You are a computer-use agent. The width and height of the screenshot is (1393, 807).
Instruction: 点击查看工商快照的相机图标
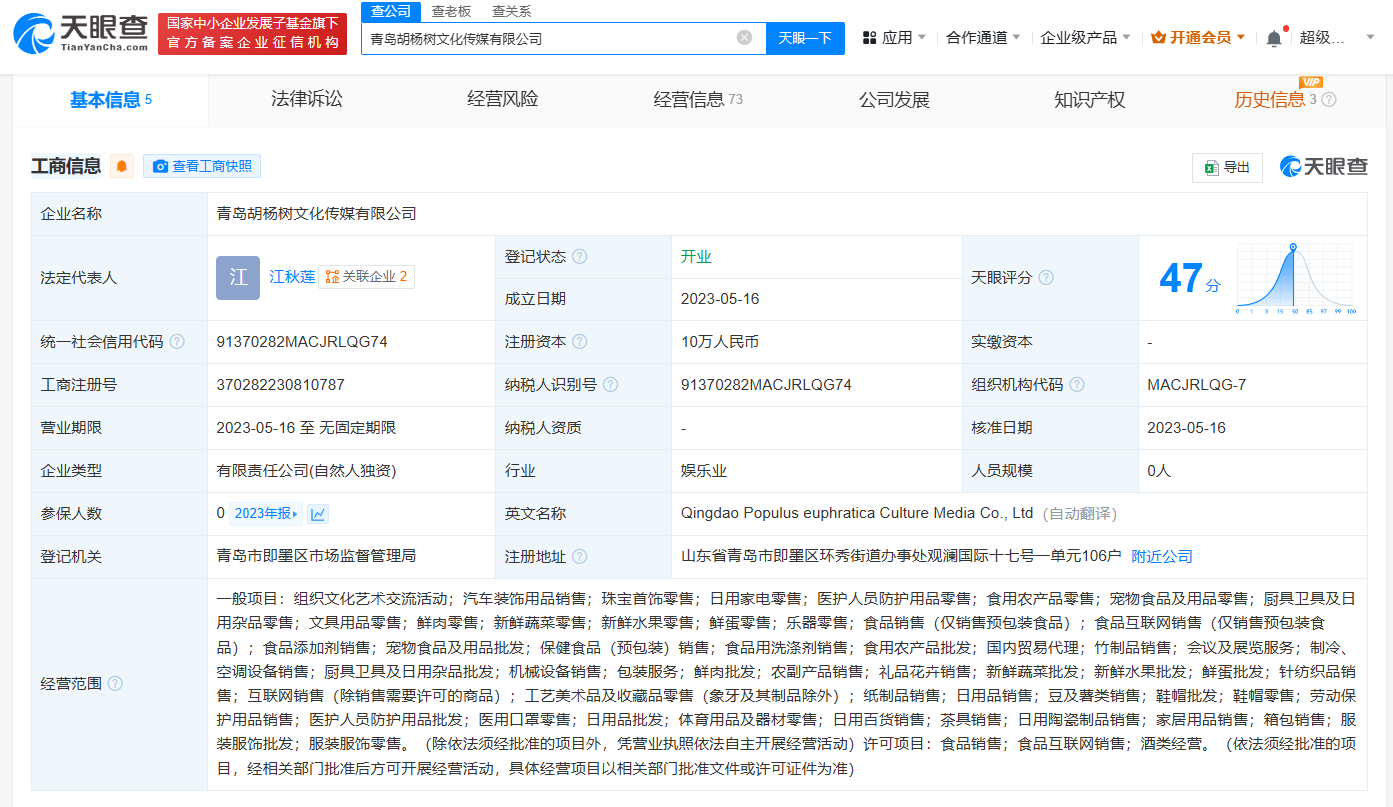tap(161, 166)
